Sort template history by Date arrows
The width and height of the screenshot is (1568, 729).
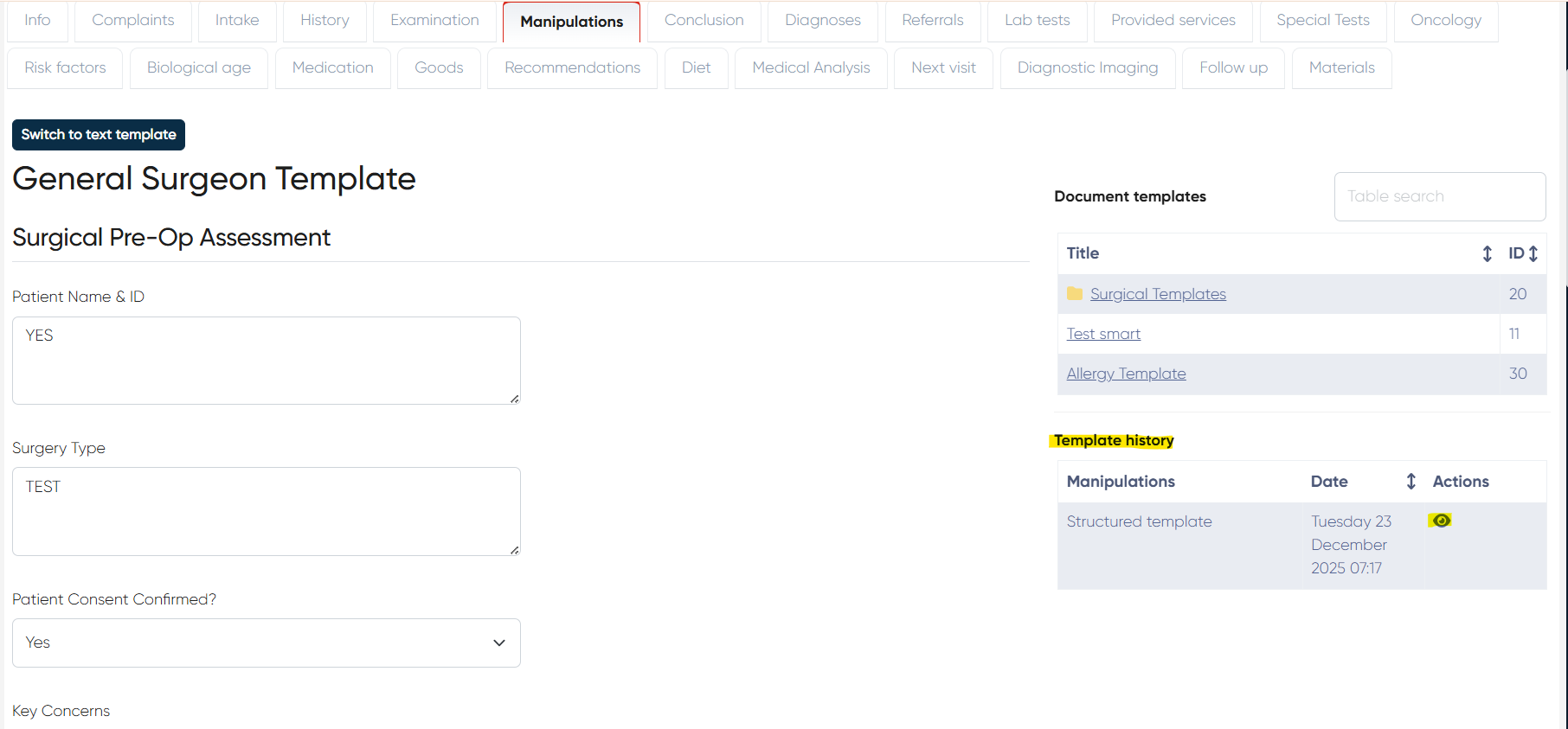click(x=1411, y=482)
